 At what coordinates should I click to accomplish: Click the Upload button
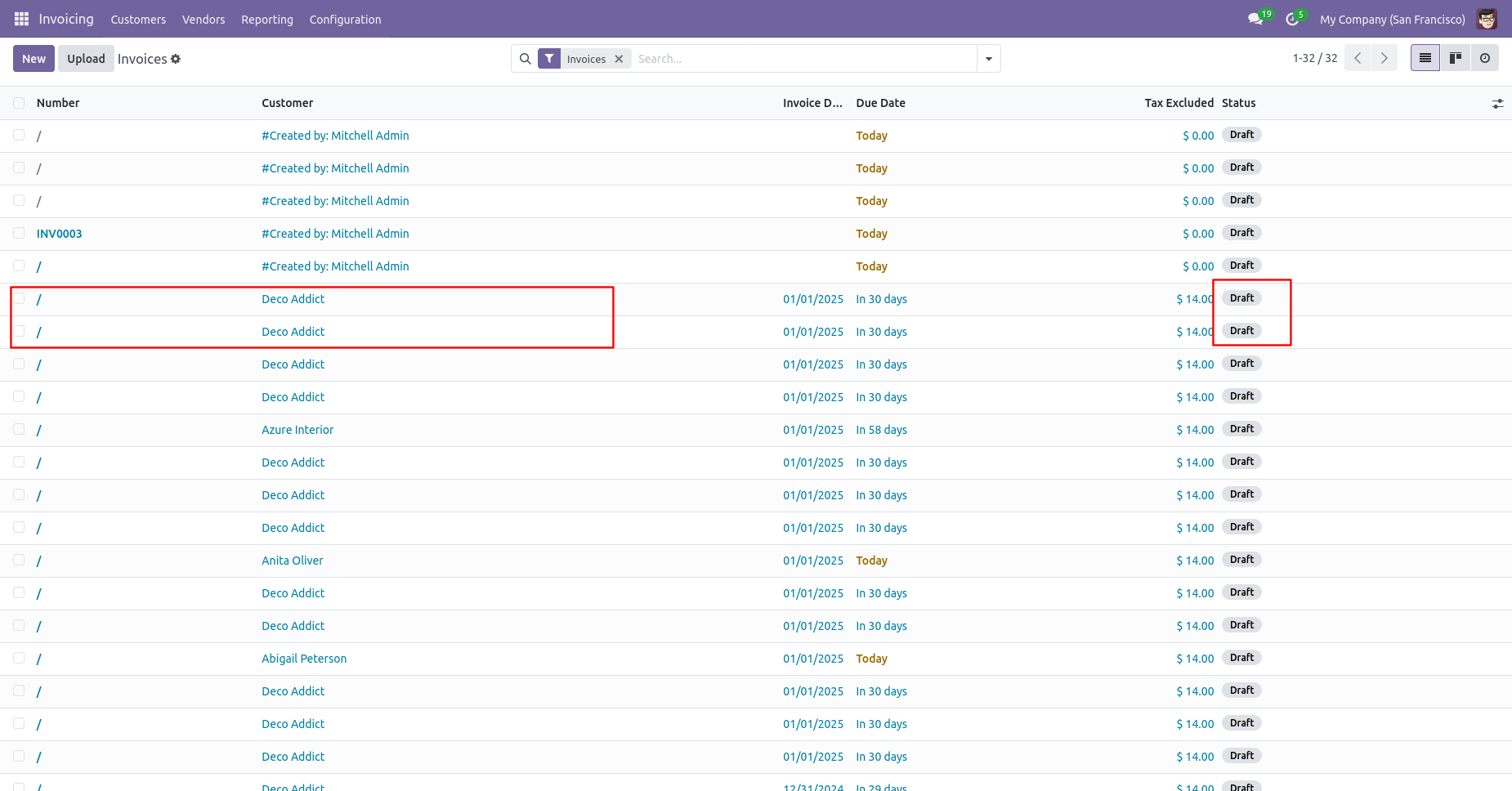[86, 59]
